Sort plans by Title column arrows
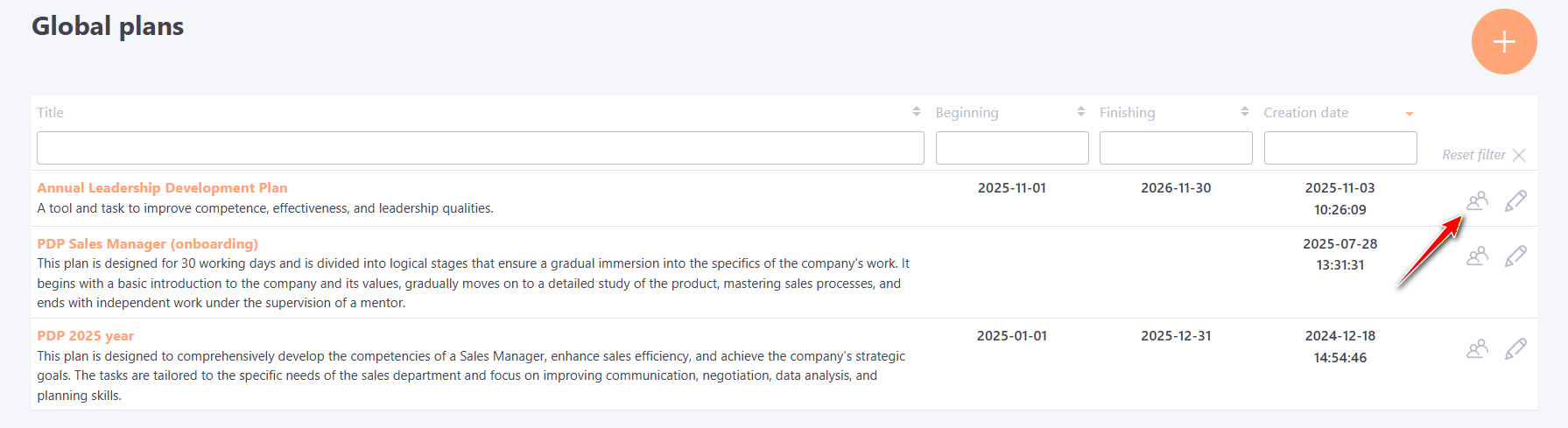The width and height of the screenshot is (1568, 428). pos(916,112)
